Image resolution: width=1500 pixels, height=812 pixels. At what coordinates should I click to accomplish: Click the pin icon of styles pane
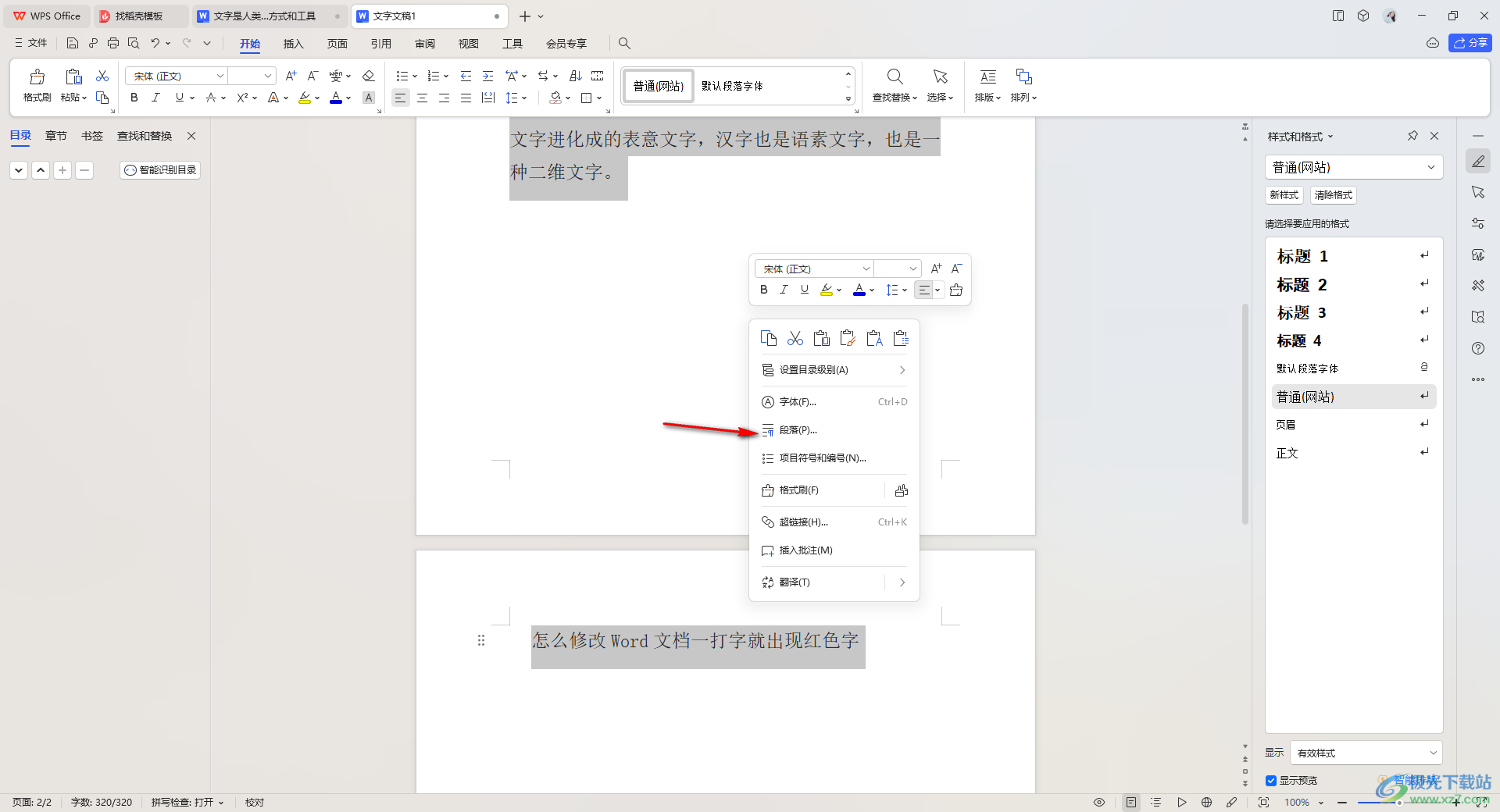1412,136
